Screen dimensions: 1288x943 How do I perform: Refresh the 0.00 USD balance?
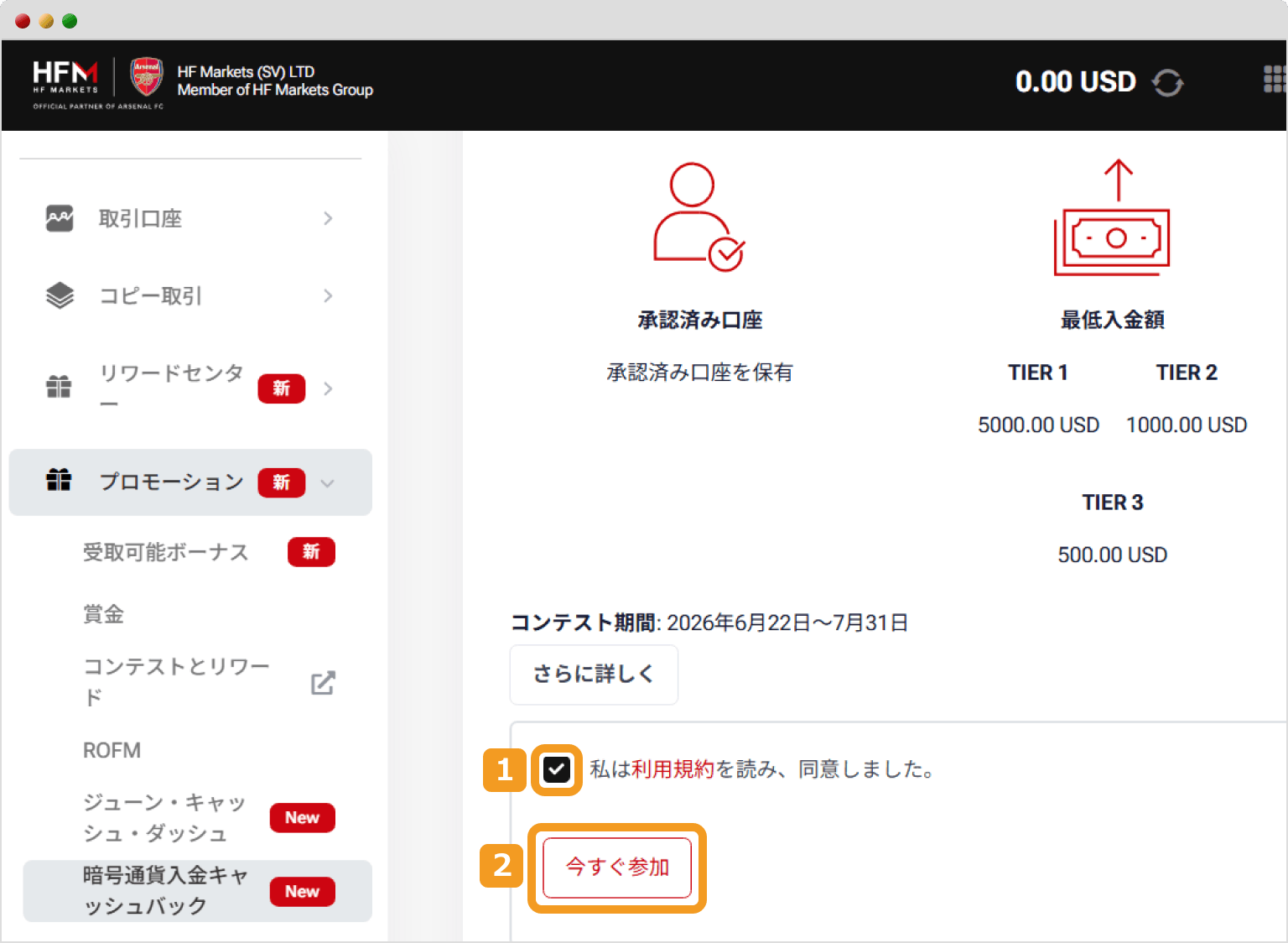click(x=1167, y=83)
